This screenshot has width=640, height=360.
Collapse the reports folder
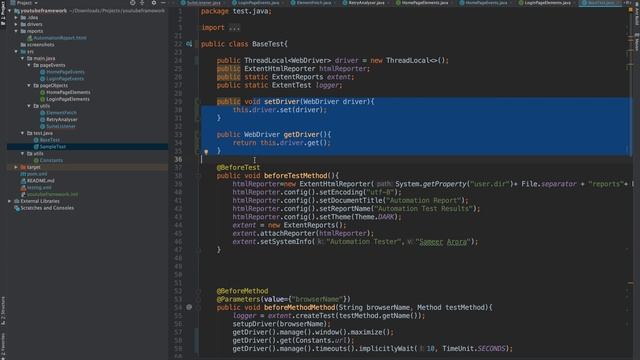tap(16, 31)
